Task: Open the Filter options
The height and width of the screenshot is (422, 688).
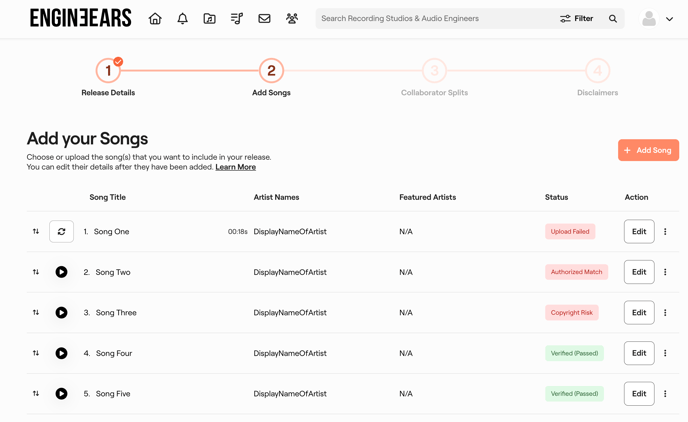Action: 577,19
